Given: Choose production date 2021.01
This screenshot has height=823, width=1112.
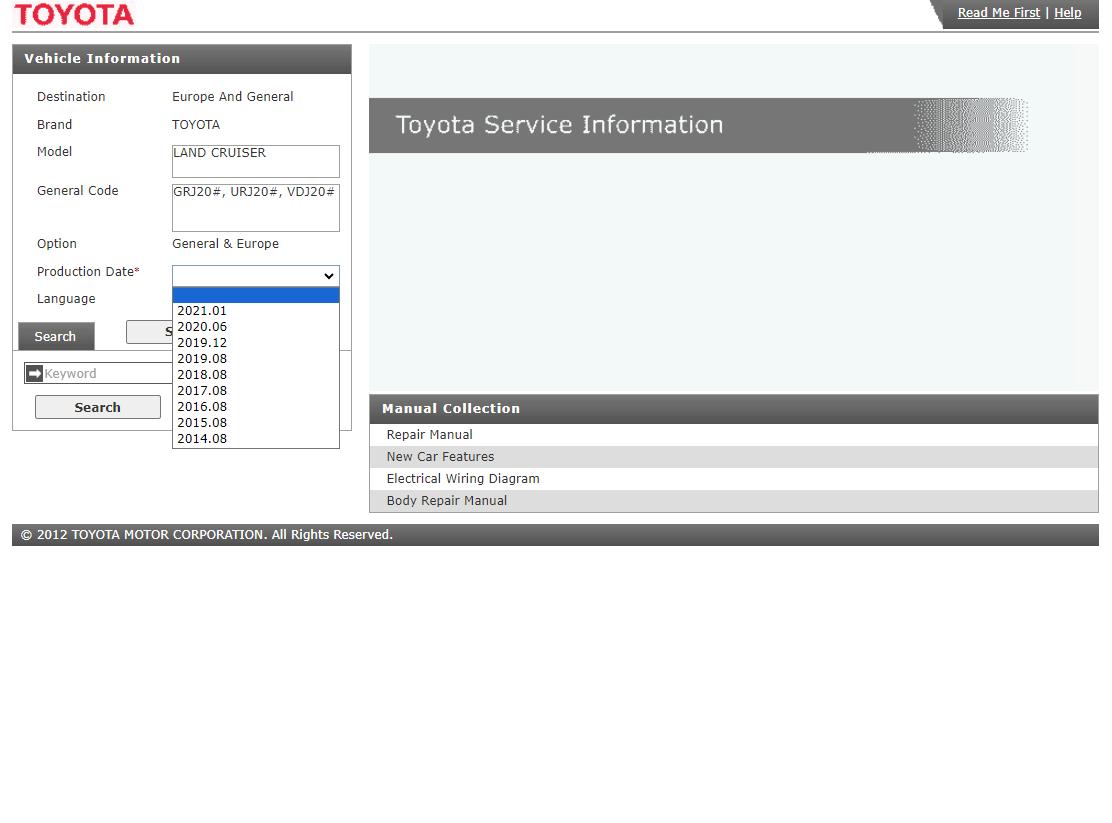Looking at the screenshot, I should pos(255,311).
